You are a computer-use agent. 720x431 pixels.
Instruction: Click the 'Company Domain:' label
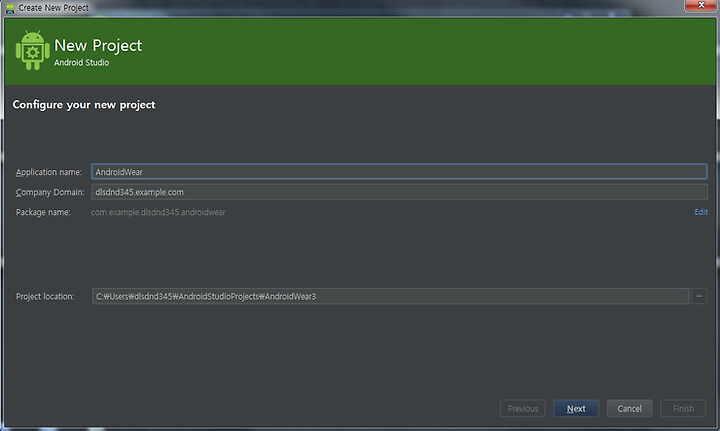[x=50, y=192]
